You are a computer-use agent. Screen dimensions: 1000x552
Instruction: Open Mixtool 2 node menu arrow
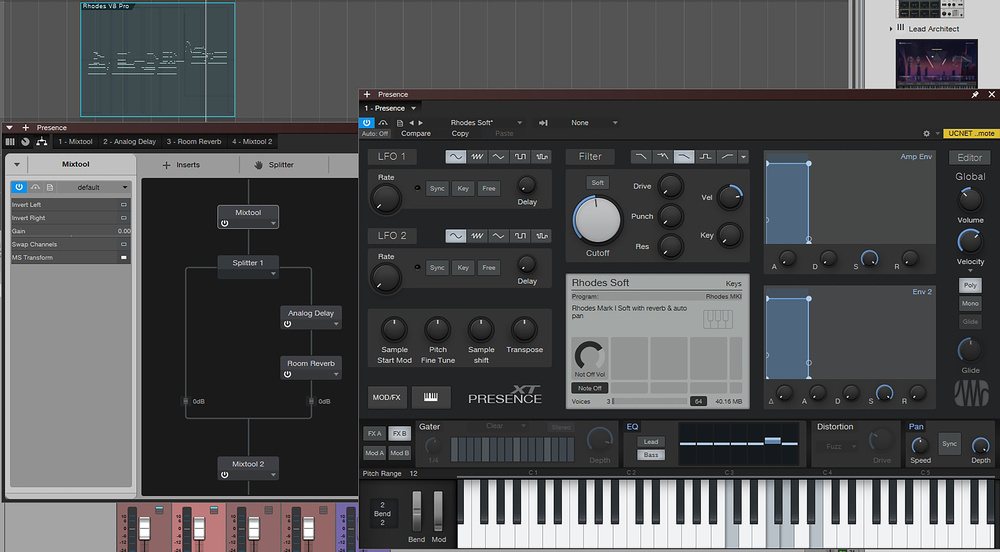tap(273, 475)
